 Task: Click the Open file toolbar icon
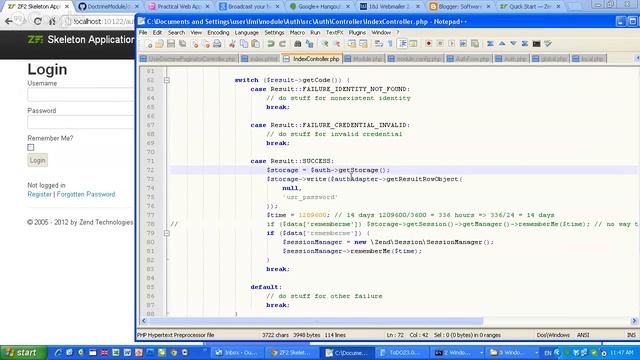click(x=159, y=44)
